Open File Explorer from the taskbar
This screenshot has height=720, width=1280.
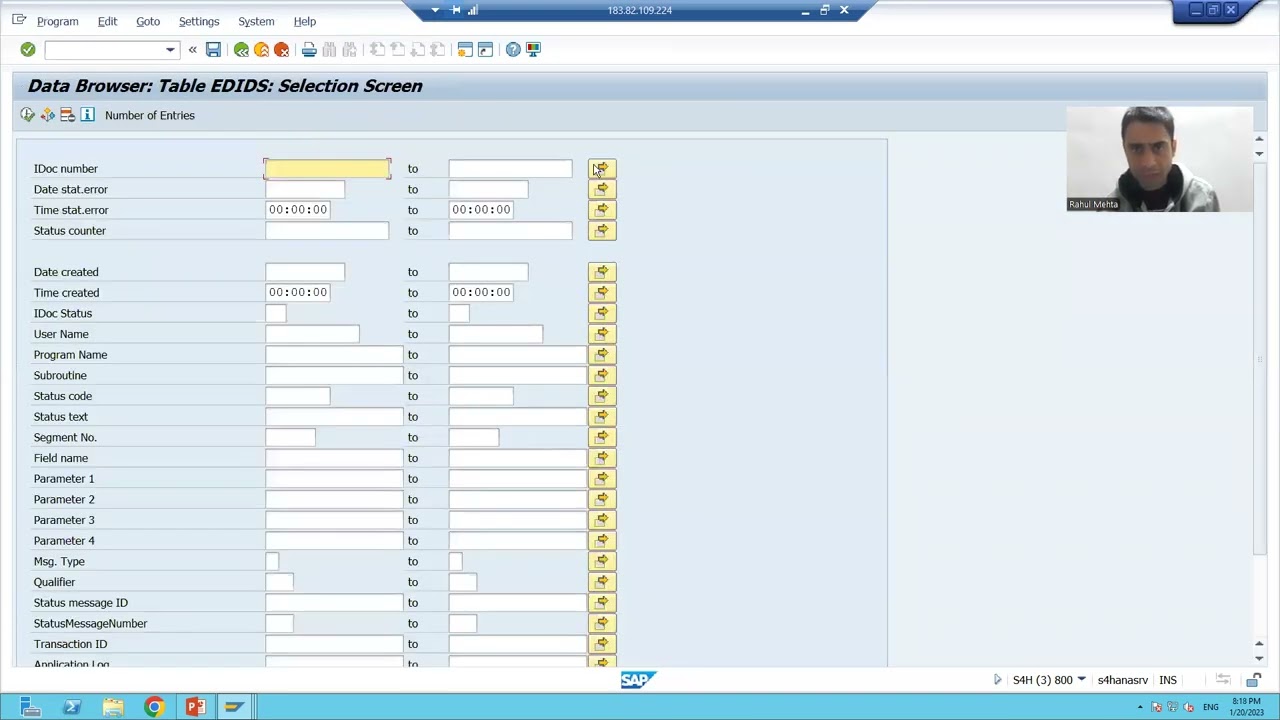pos(113,707)
